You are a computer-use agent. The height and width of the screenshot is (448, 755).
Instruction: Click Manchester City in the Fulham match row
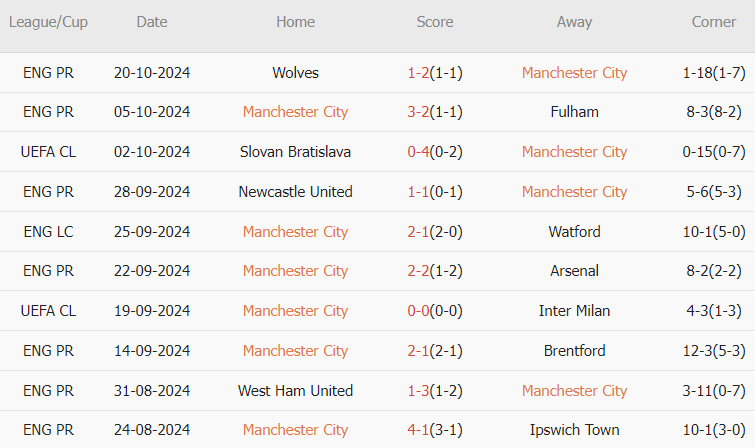pos(295,112)
